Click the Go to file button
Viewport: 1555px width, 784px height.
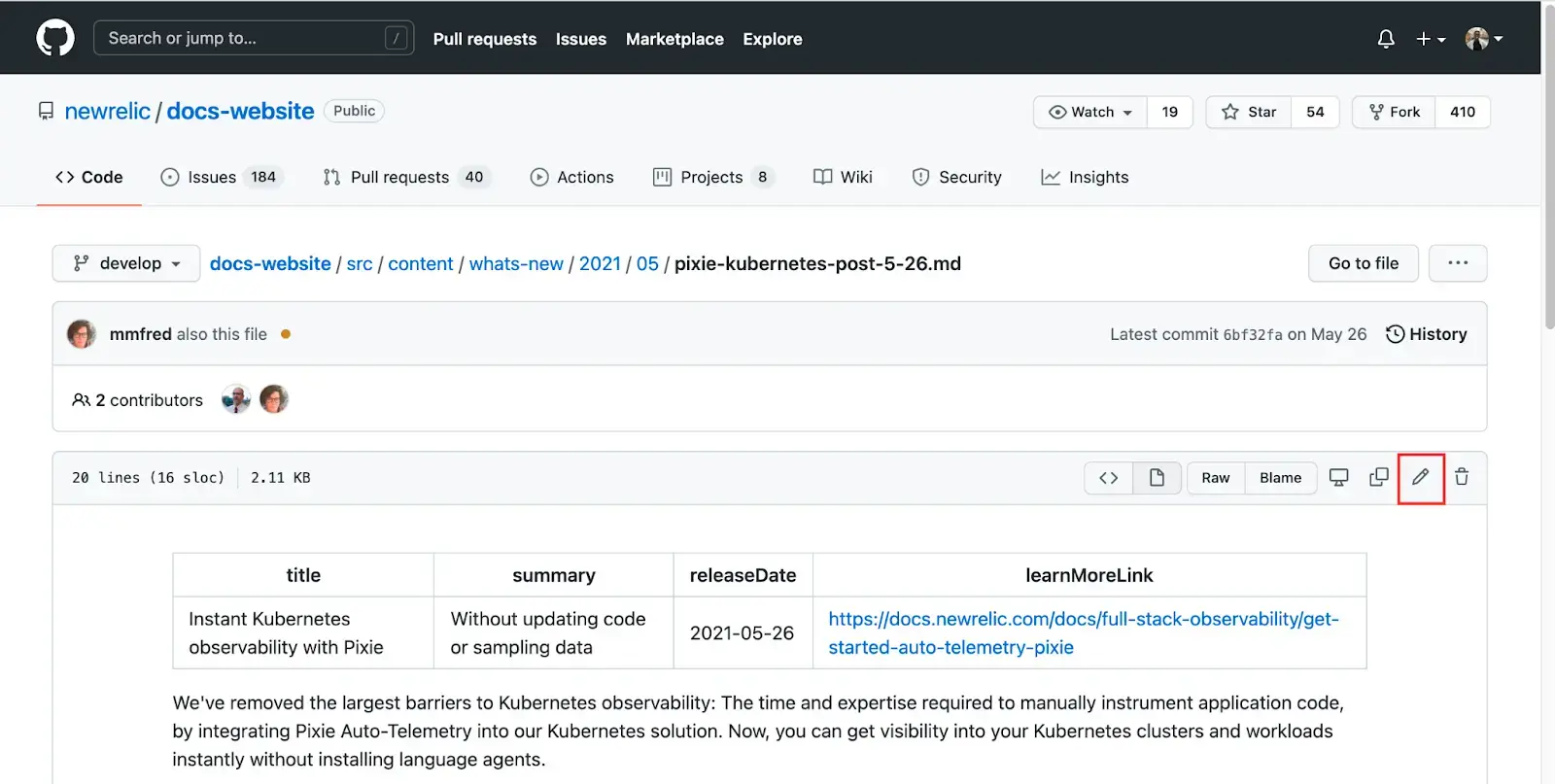coord(1363,263)
